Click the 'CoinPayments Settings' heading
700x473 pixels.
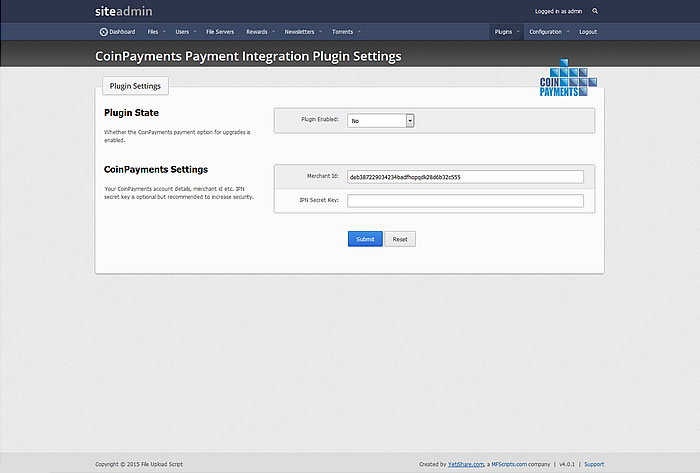[156, 170]
